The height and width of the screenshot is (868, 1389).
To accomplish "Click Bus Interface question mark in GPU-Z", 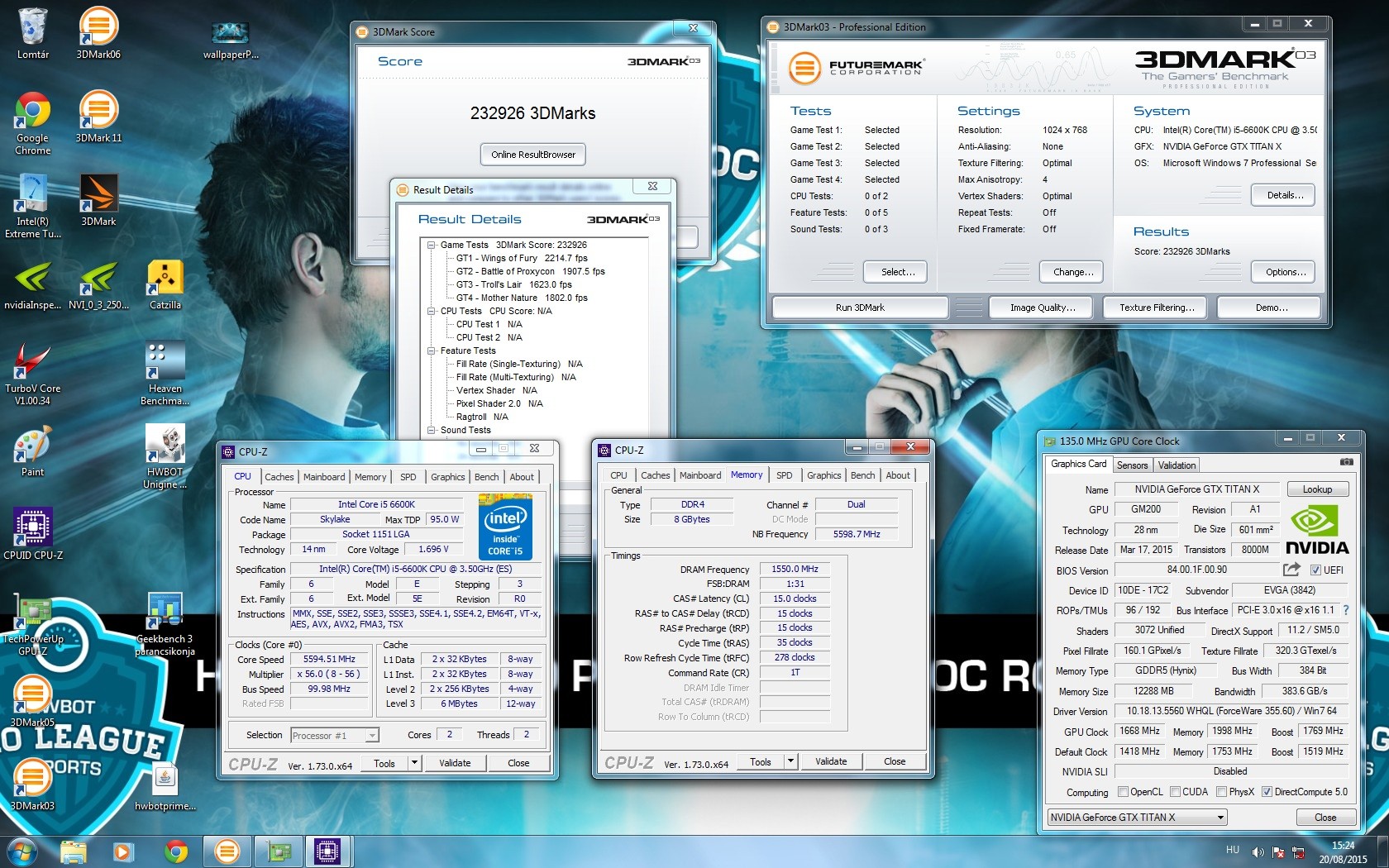I will (1345, 610).
